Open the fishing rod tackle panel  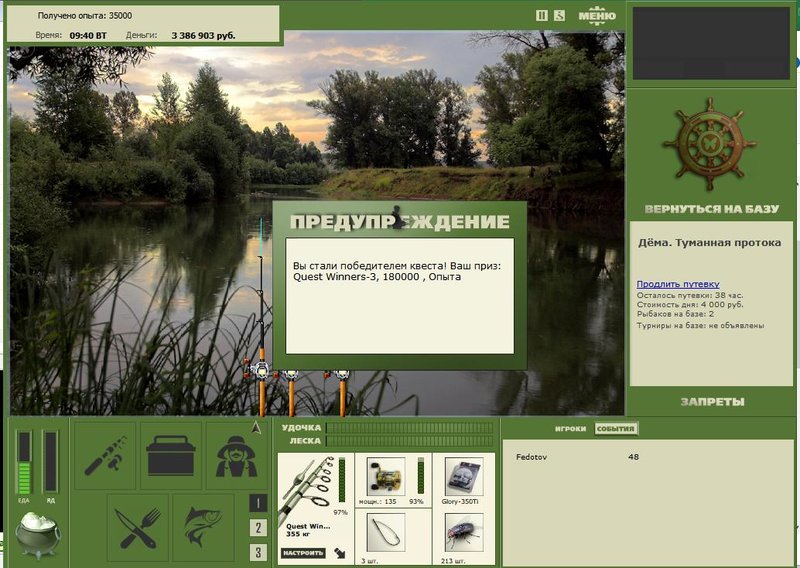(x=104, y=455)
